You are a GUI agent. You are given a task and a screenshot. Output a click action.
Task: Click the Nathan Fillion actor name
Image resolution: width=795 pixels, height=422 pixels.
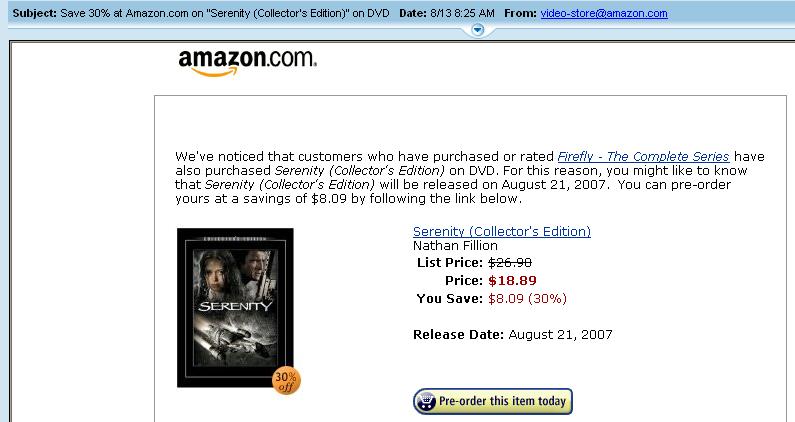pos(455,246)
